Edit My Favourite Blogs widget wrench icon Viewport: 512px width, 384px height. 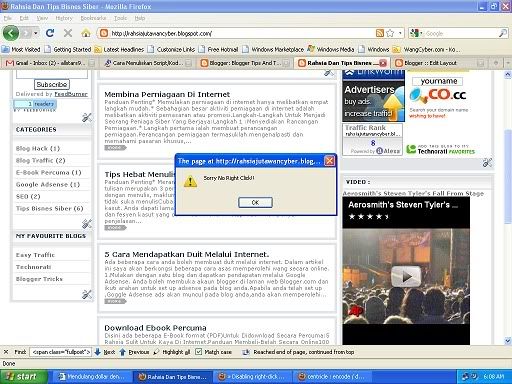(x=87, y=294)
